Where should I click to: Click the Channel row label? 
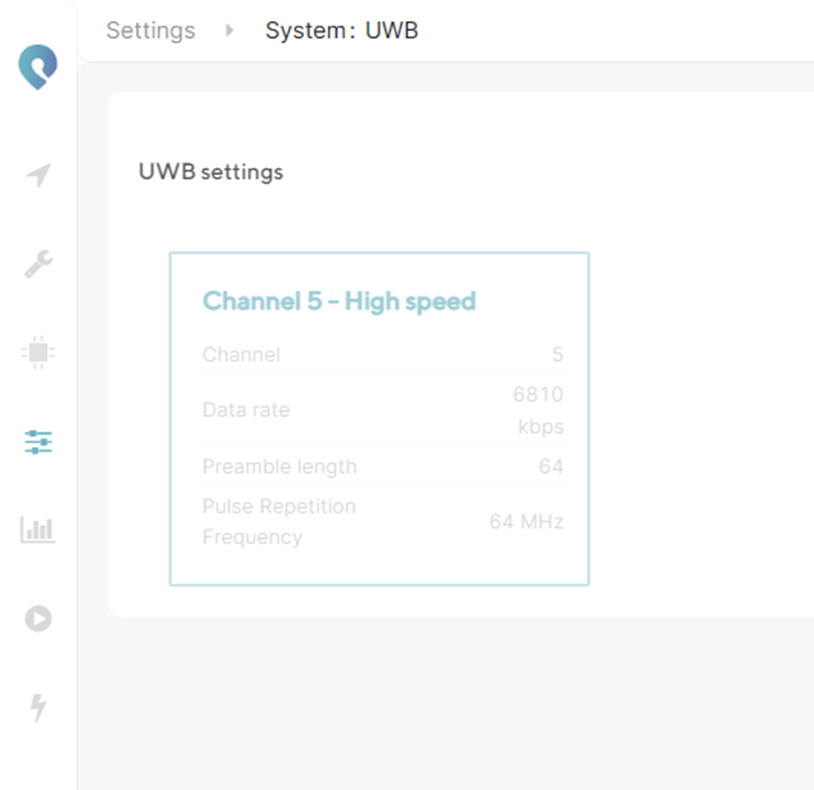tap(241, 355)
